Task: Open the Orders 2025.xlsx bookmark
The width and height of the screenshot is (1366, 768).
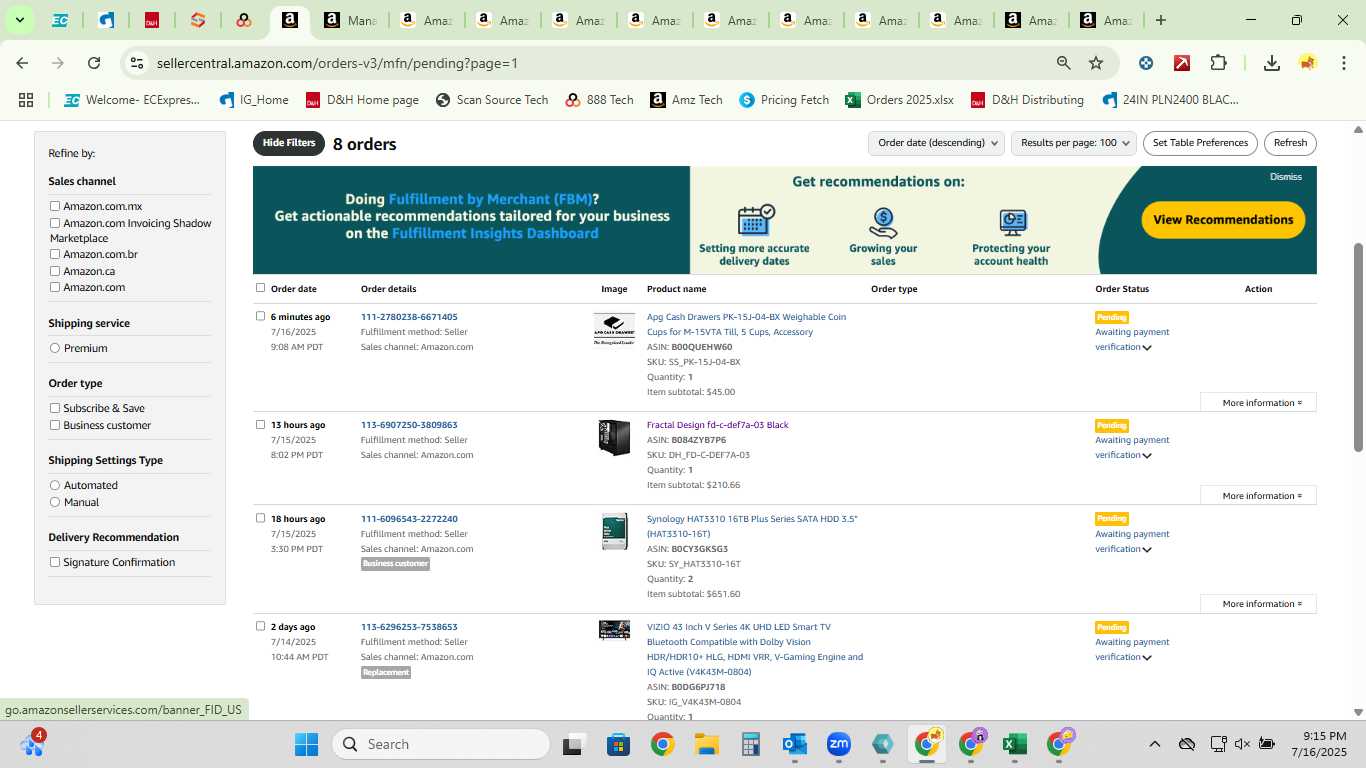Action: (900, 100)
